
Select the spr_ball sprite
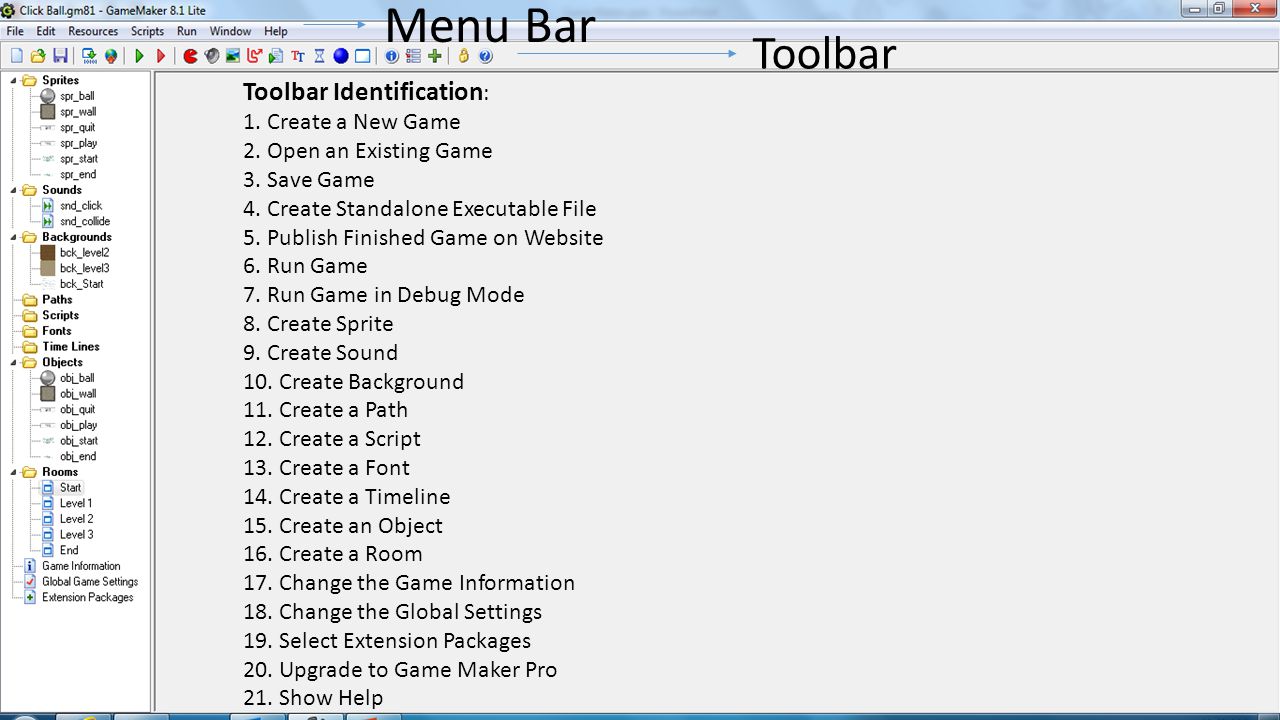[77, 96]
